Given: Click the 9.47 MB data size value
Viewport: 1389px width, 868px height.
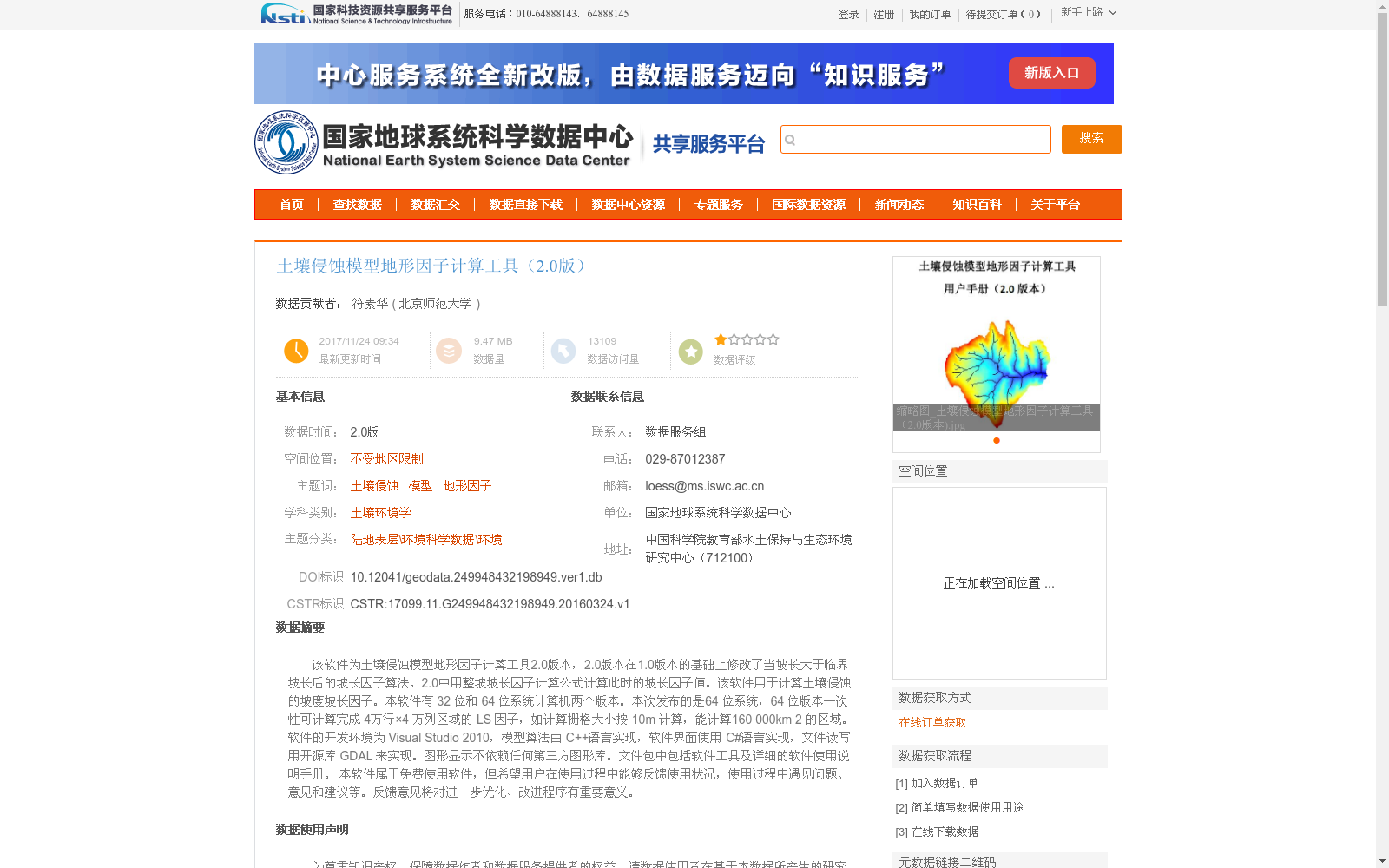Looking at the screenshot, I should pos(493,341).
